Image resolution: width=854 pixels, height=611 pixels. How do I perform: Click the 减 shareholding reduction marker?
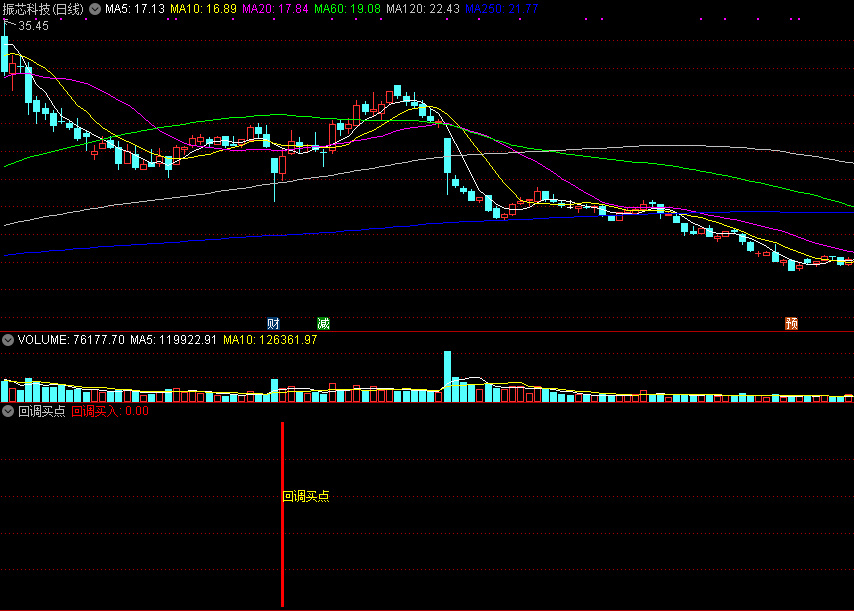pos(324,324)
